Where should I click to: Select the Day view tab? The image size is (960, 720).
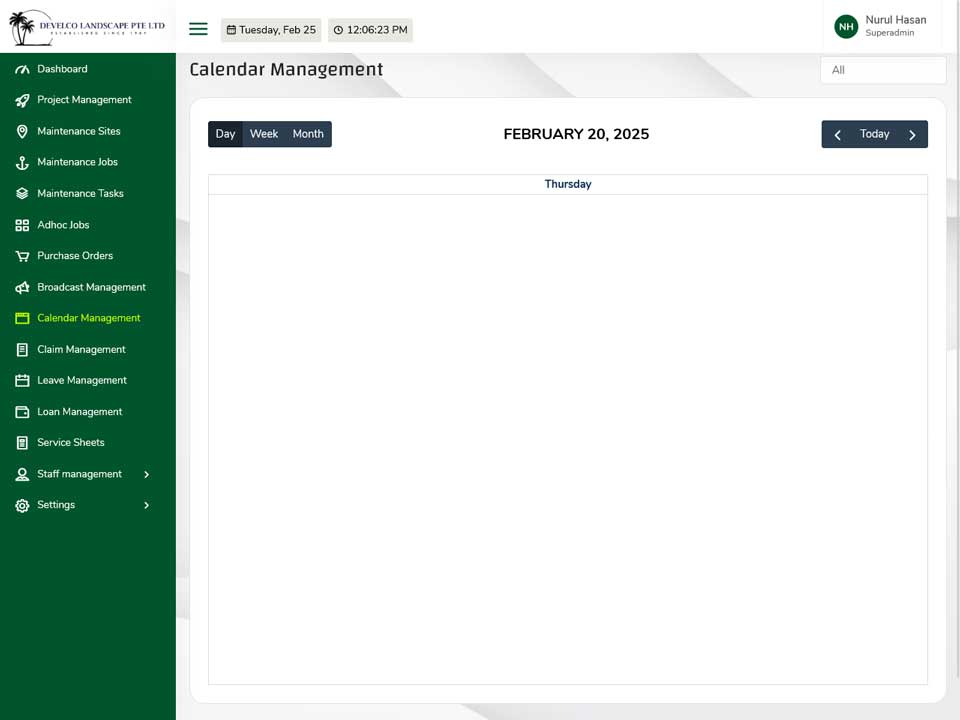tap(225, 134)
